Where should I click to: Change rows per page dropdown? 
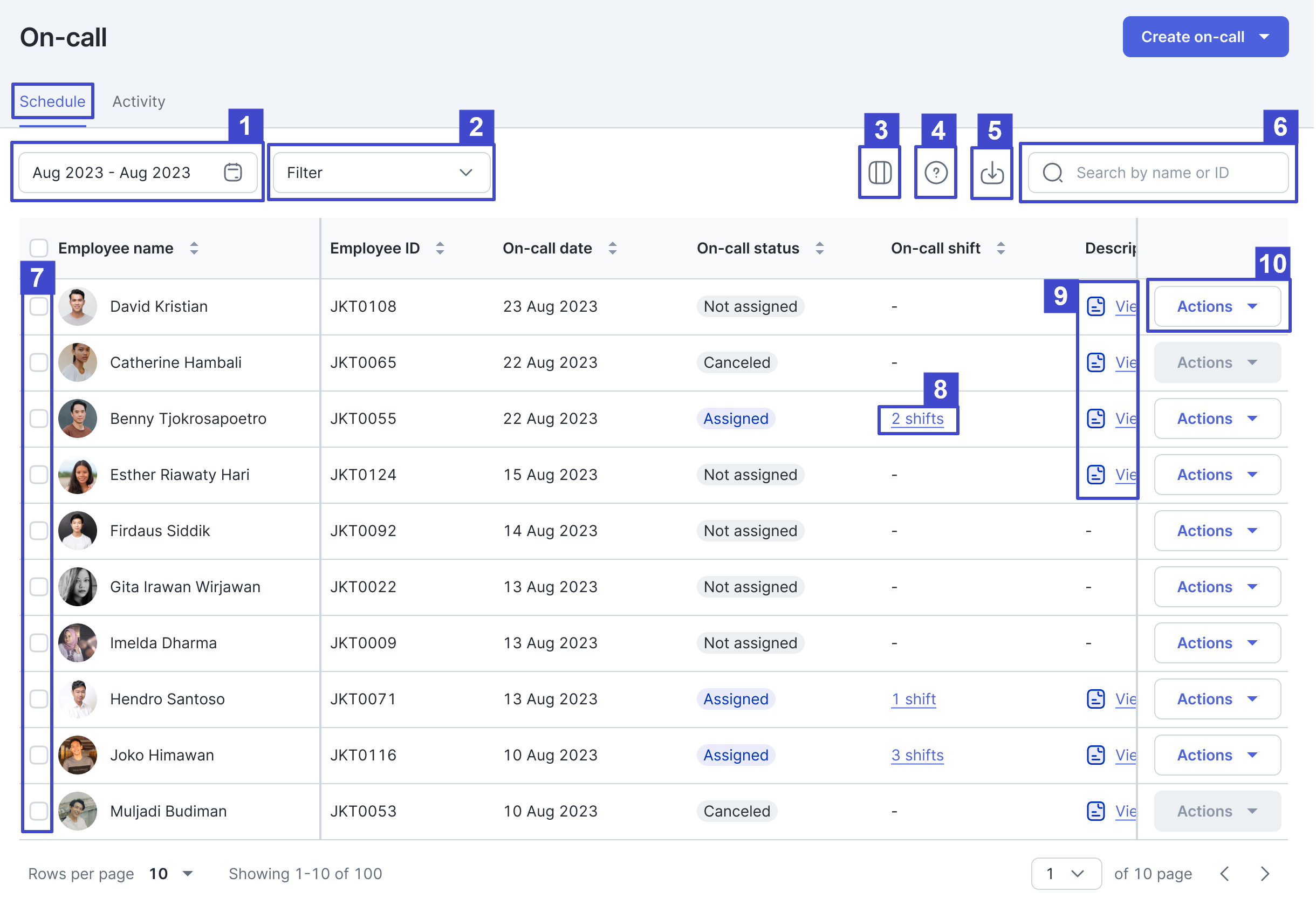[172, 875]
